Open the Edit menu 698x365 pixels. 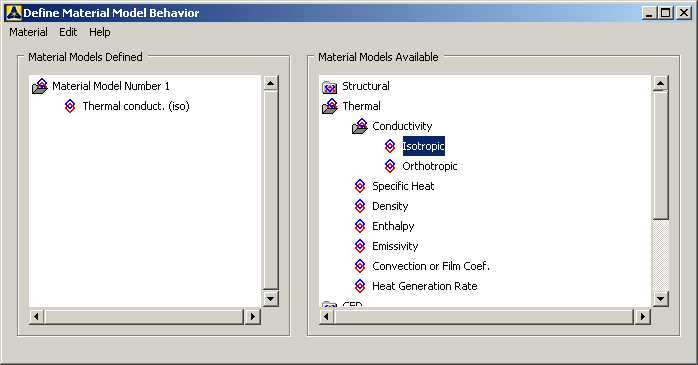click(68, 32)
